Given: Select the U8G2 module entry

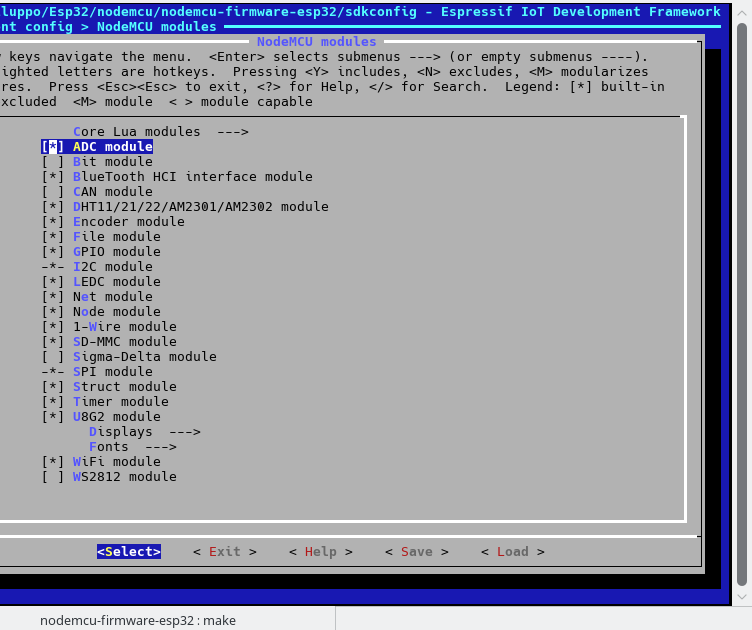Looking at the screenshot, I should 116,417.
